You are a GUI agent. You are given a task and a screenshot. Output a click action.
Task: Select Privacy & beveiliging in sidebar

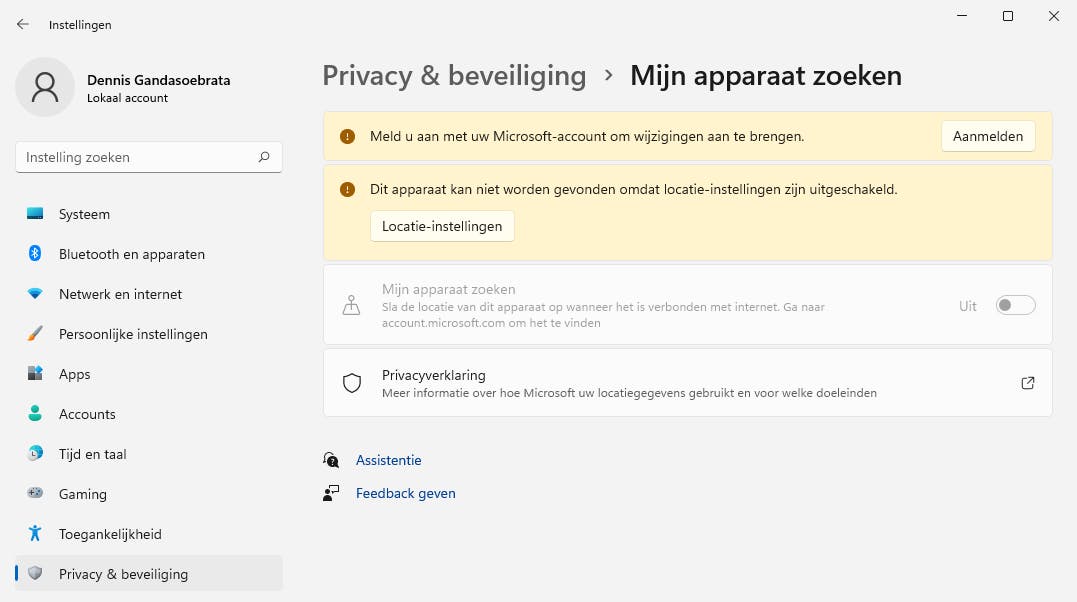pos(123,574)
